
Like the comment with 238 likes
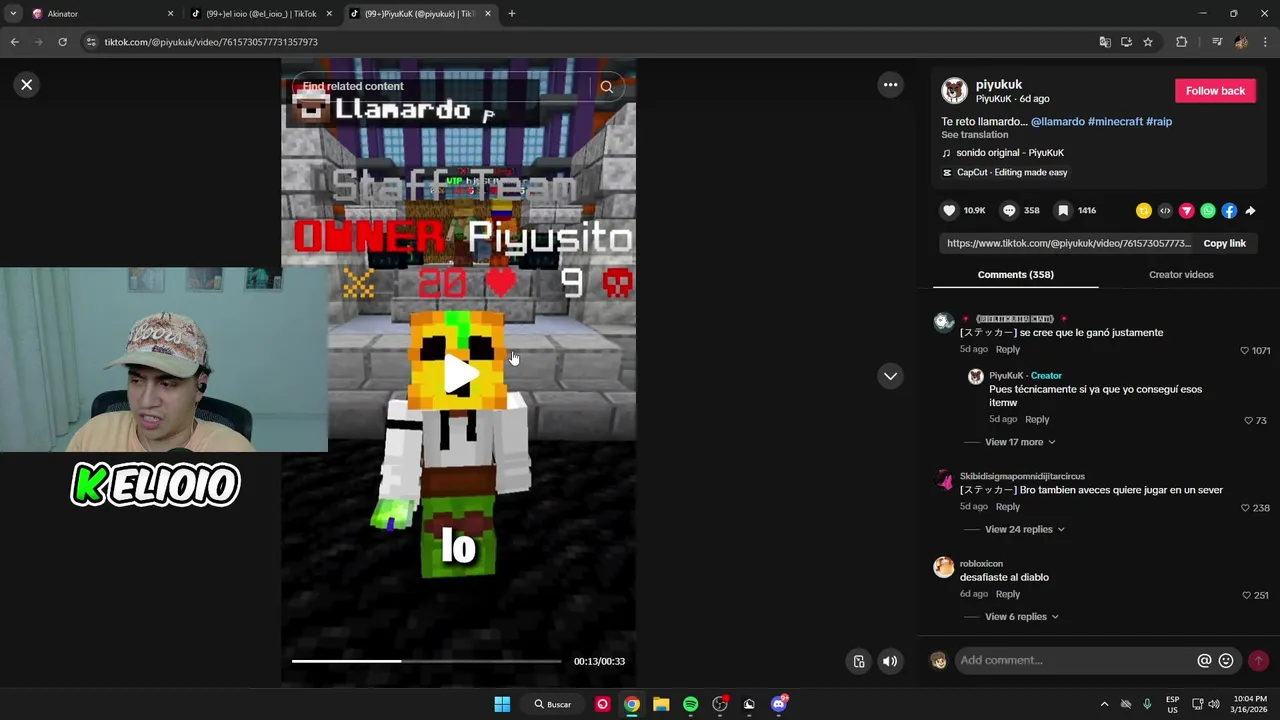[x=1245, y=508]
